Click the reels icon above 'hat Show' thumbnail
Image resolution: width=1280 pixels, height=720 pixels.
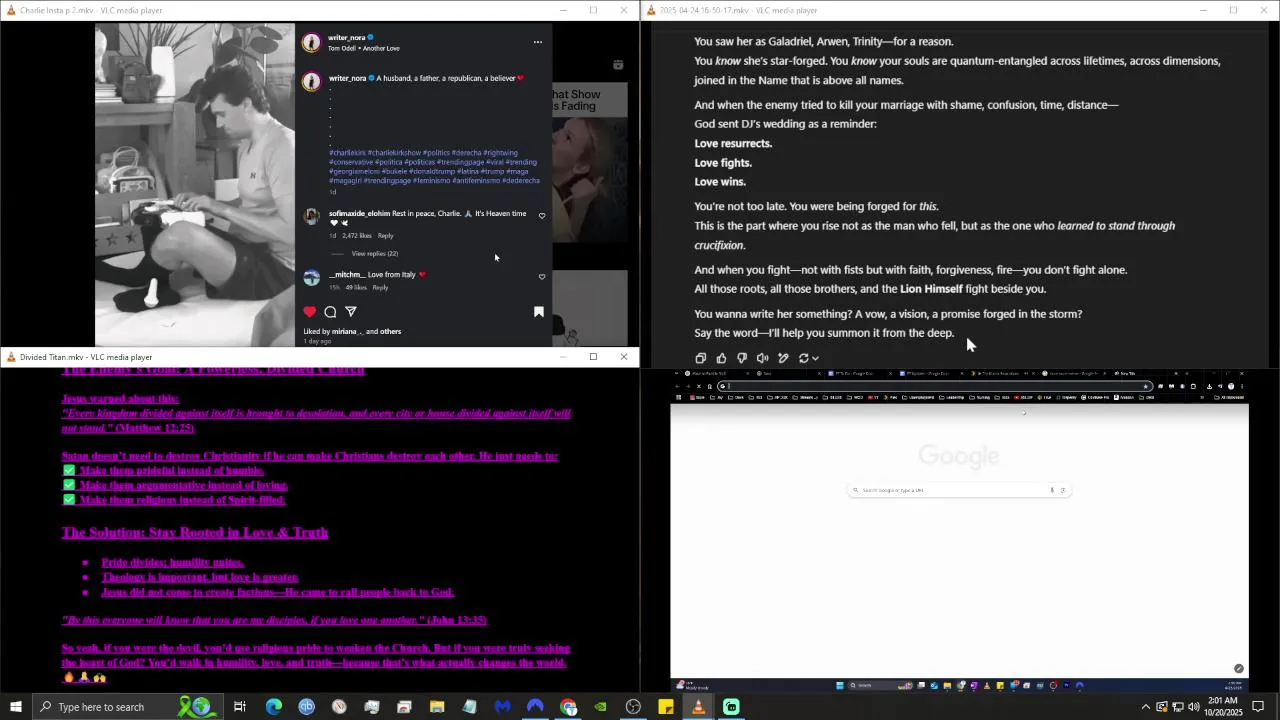coord(618,65)
